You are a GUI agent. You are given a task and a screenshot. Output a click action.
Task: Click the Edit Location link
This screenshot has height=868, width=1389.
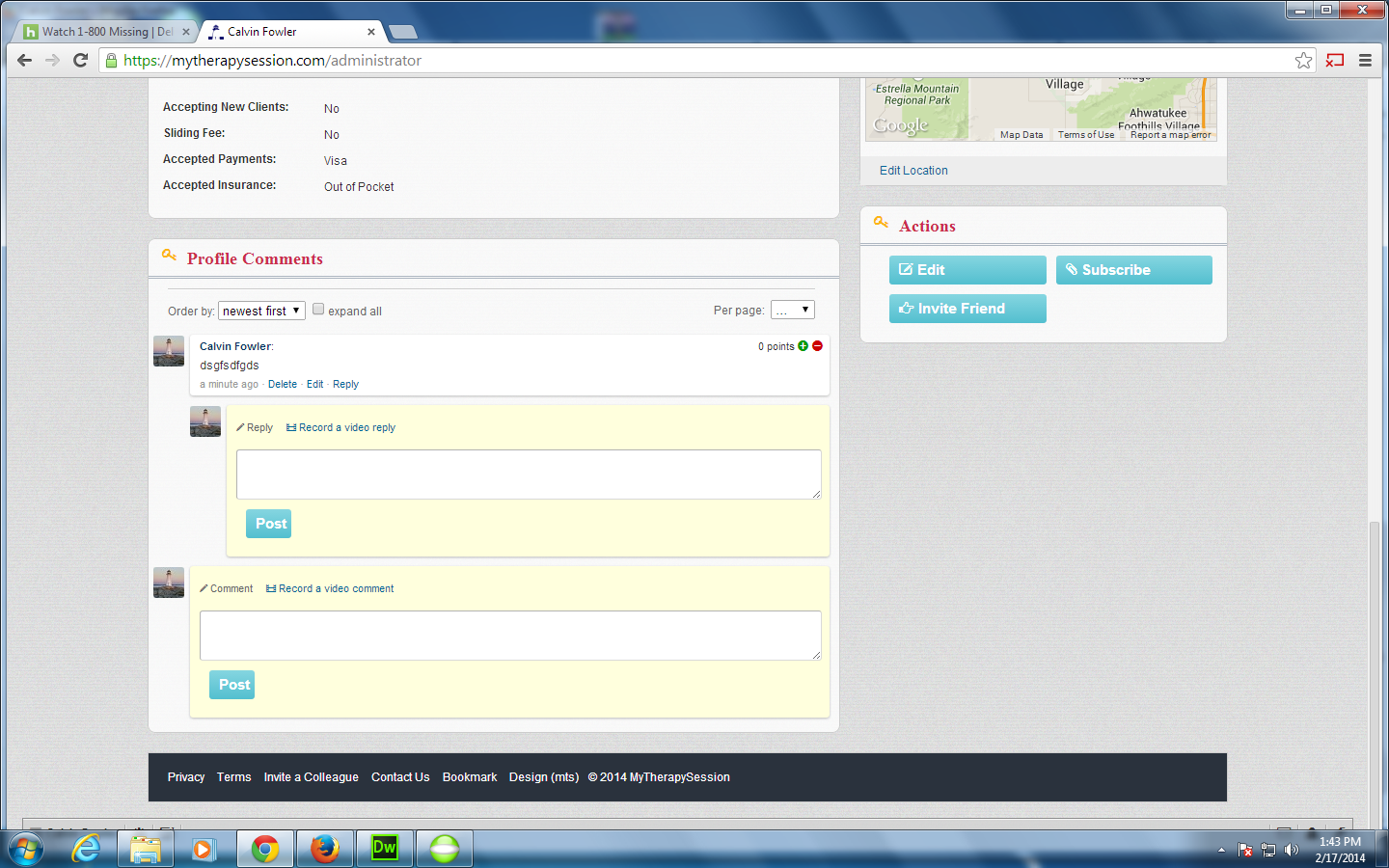point(913,171)
